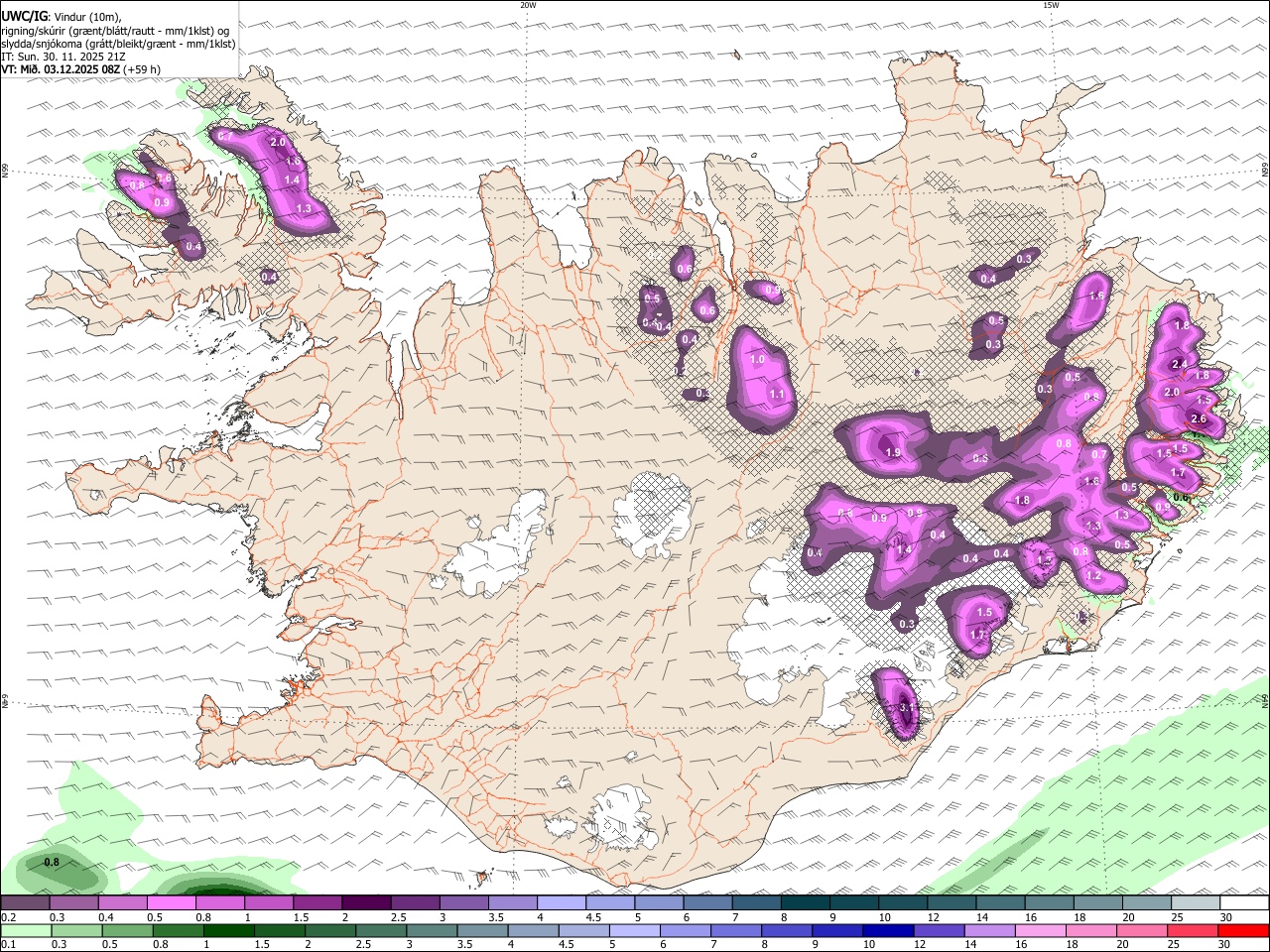Click the VT: Mið. 03.12.2025 08Z timestamp

point(80,68)
